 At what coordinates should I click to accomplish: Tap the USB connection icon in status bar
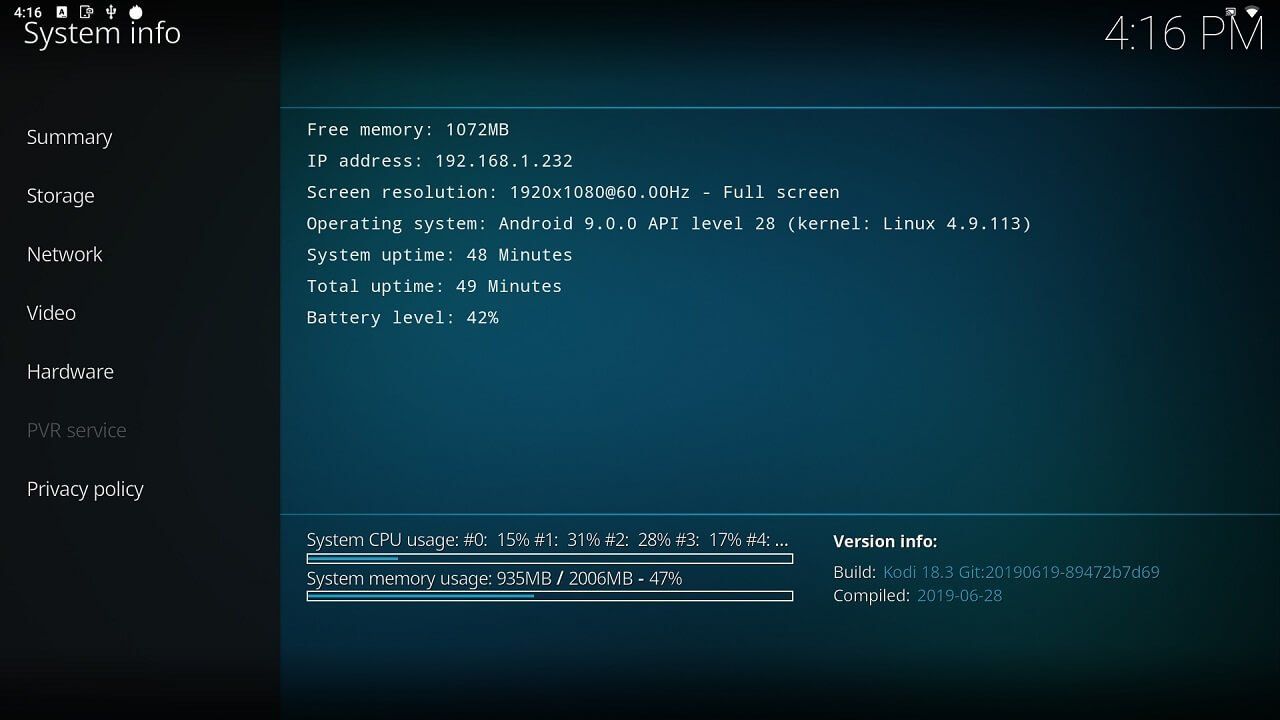(112, 12)
